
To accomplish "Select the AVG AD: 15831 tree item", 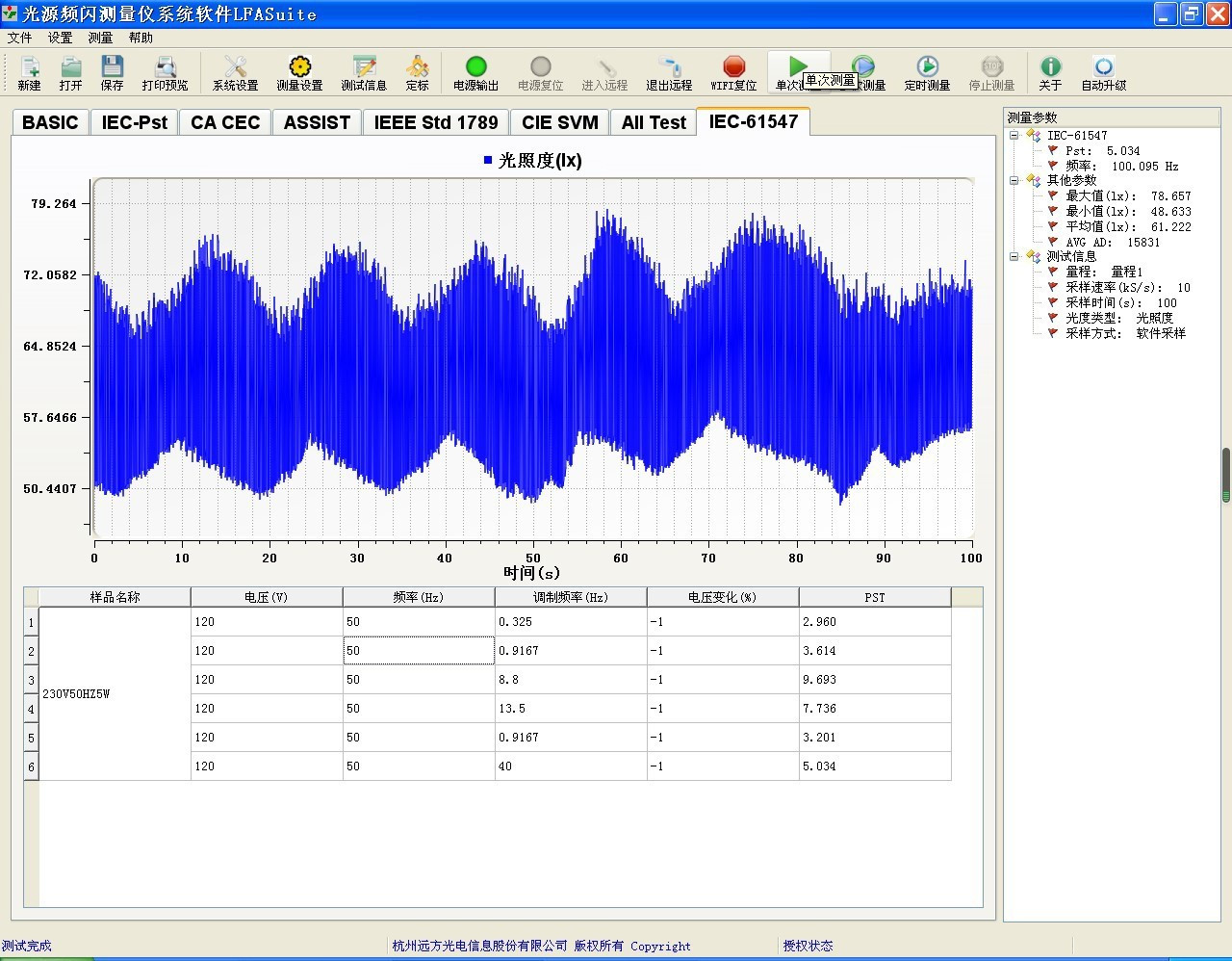I will 1113,243.
